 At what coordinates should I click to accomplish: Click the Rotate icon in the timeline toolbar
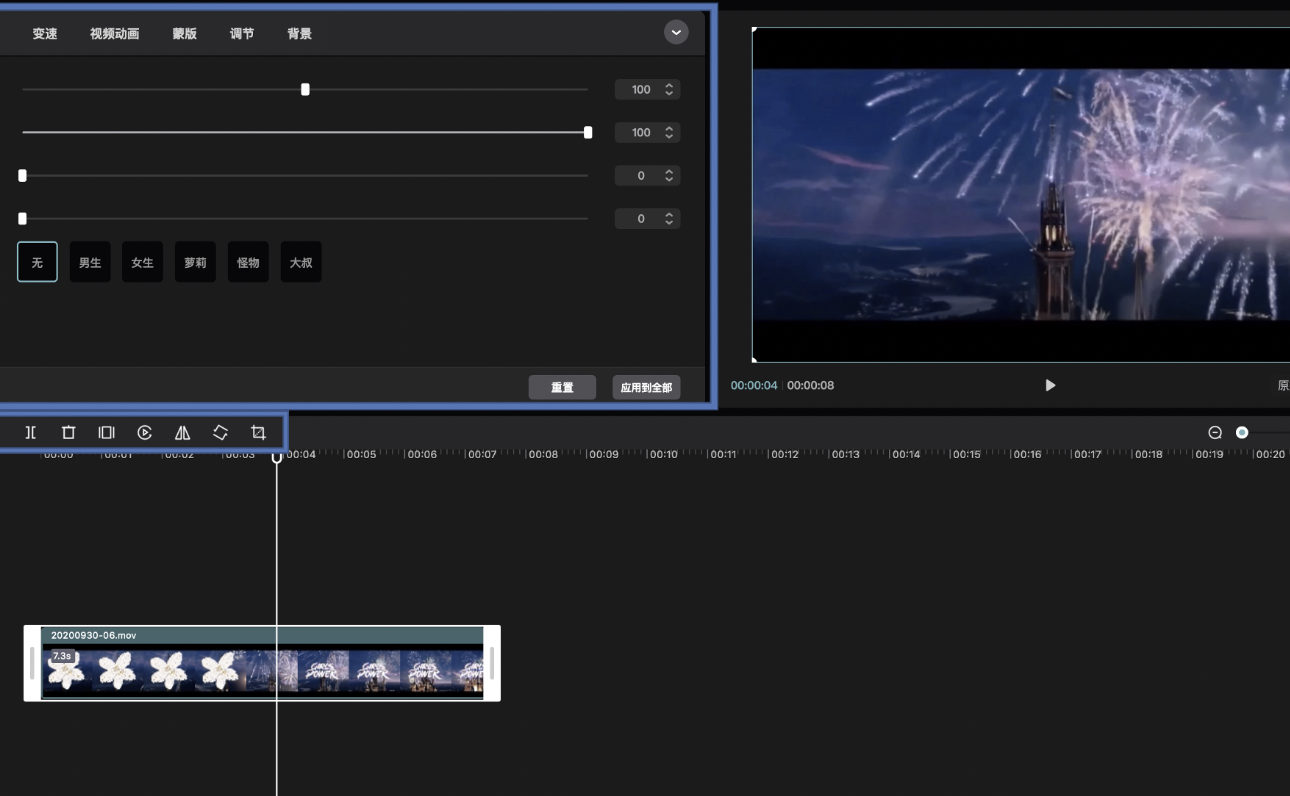point(220,433)
